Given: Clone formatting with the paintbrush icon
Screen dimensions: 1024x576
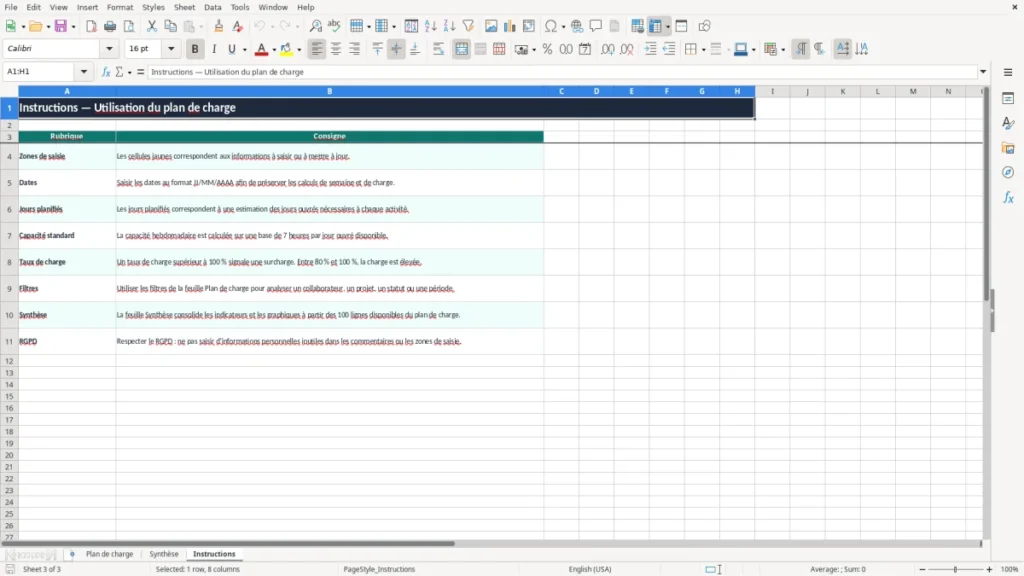Looking at the screenshot, I should point(219,26).
